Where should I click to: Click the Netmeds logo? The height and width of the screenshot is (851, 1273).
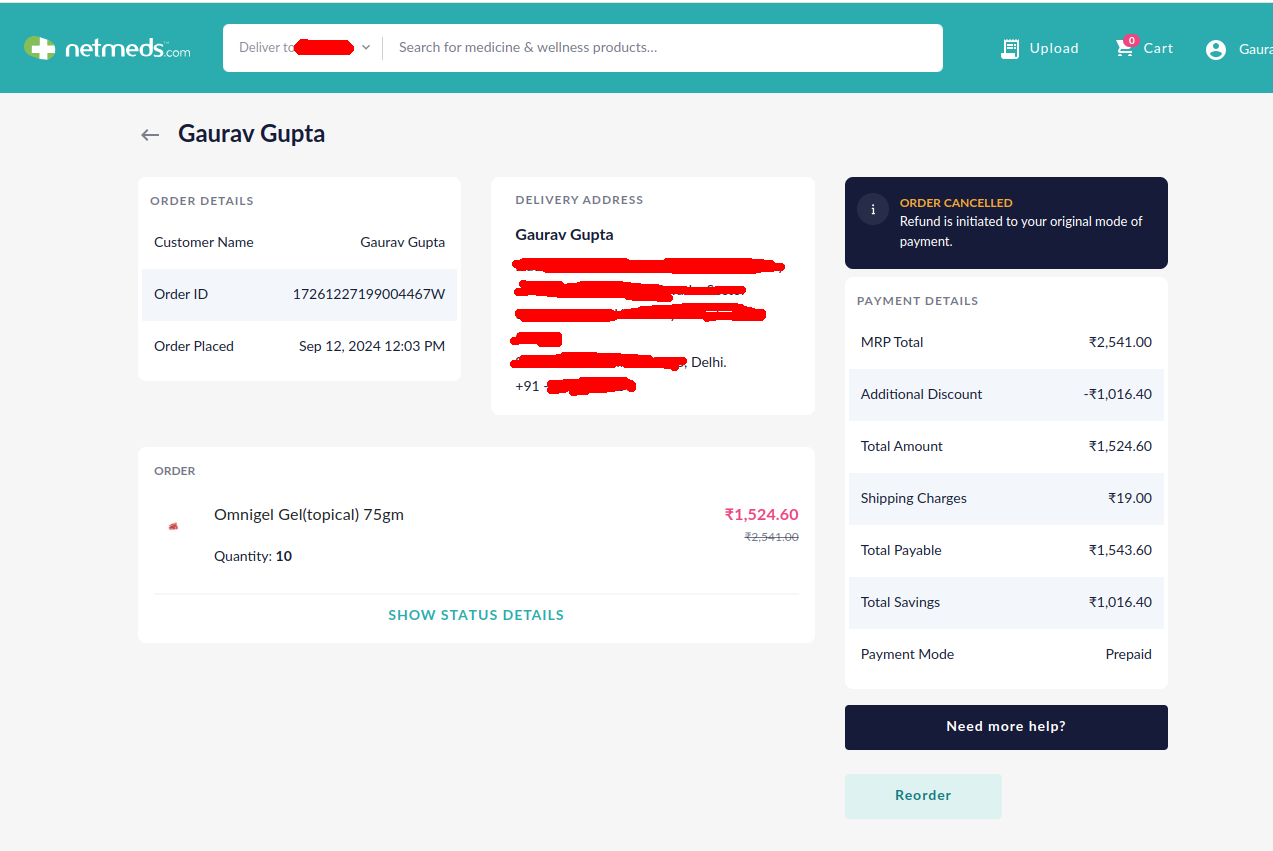107,48
